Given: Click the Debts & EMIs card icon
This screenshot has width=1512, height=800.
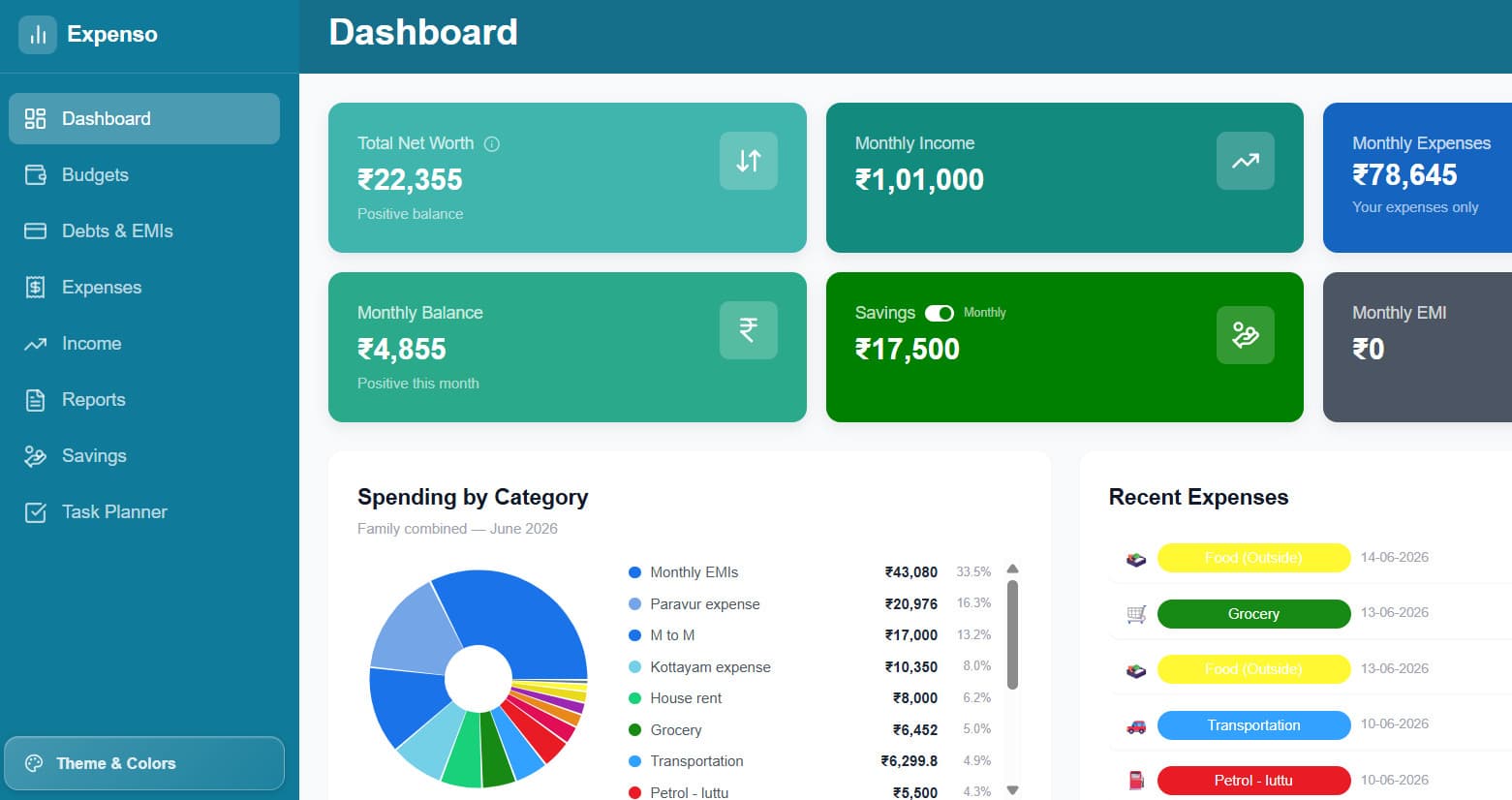Looking at the screenshot, I should click(35, 231).
